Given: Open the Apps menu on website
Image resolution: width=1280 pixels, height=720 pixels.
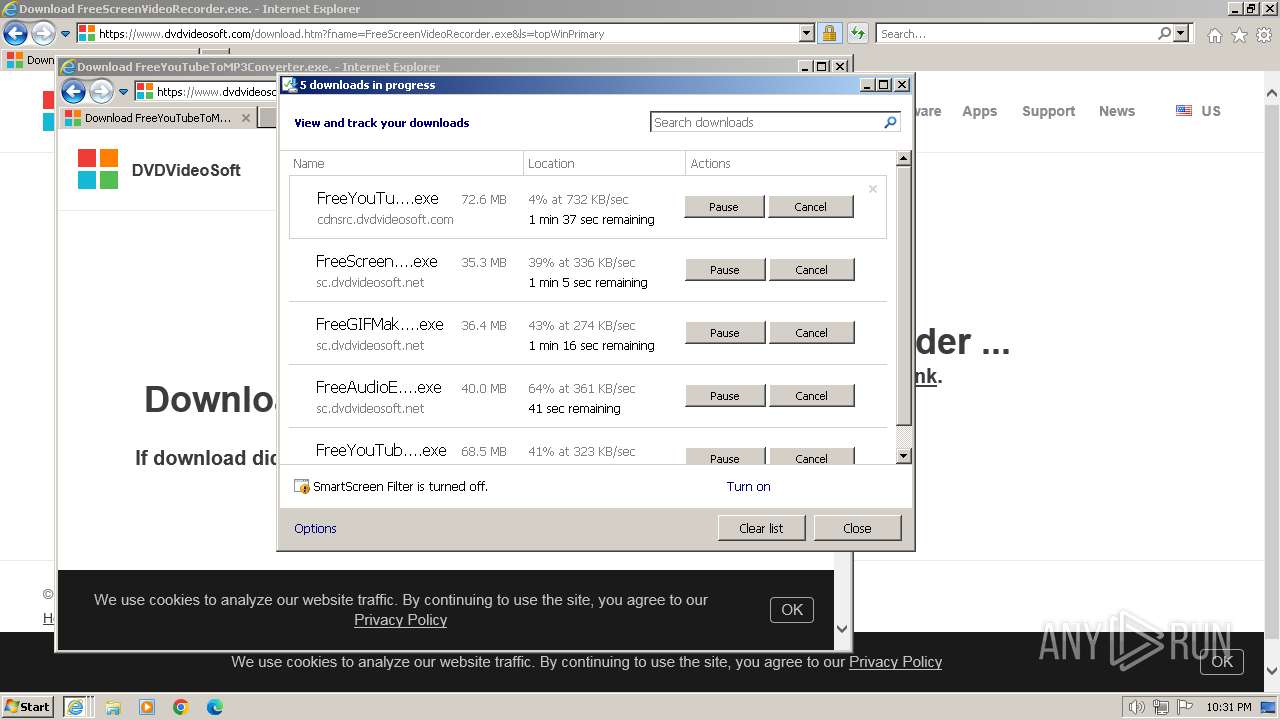Looking at the screenshot, I should pos(979,111).
